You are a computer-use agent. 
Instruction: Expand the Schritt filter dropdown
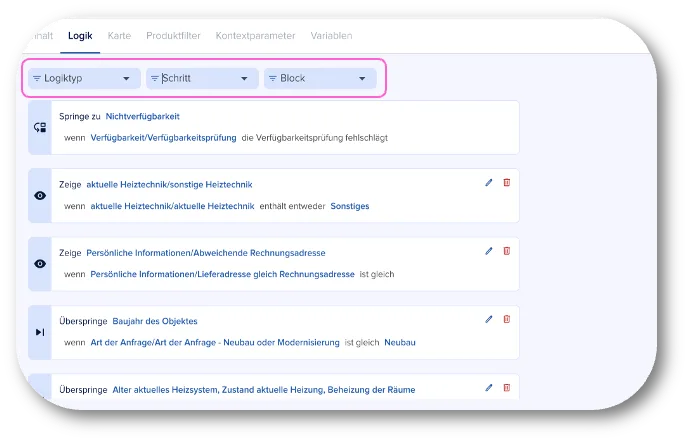202,79
